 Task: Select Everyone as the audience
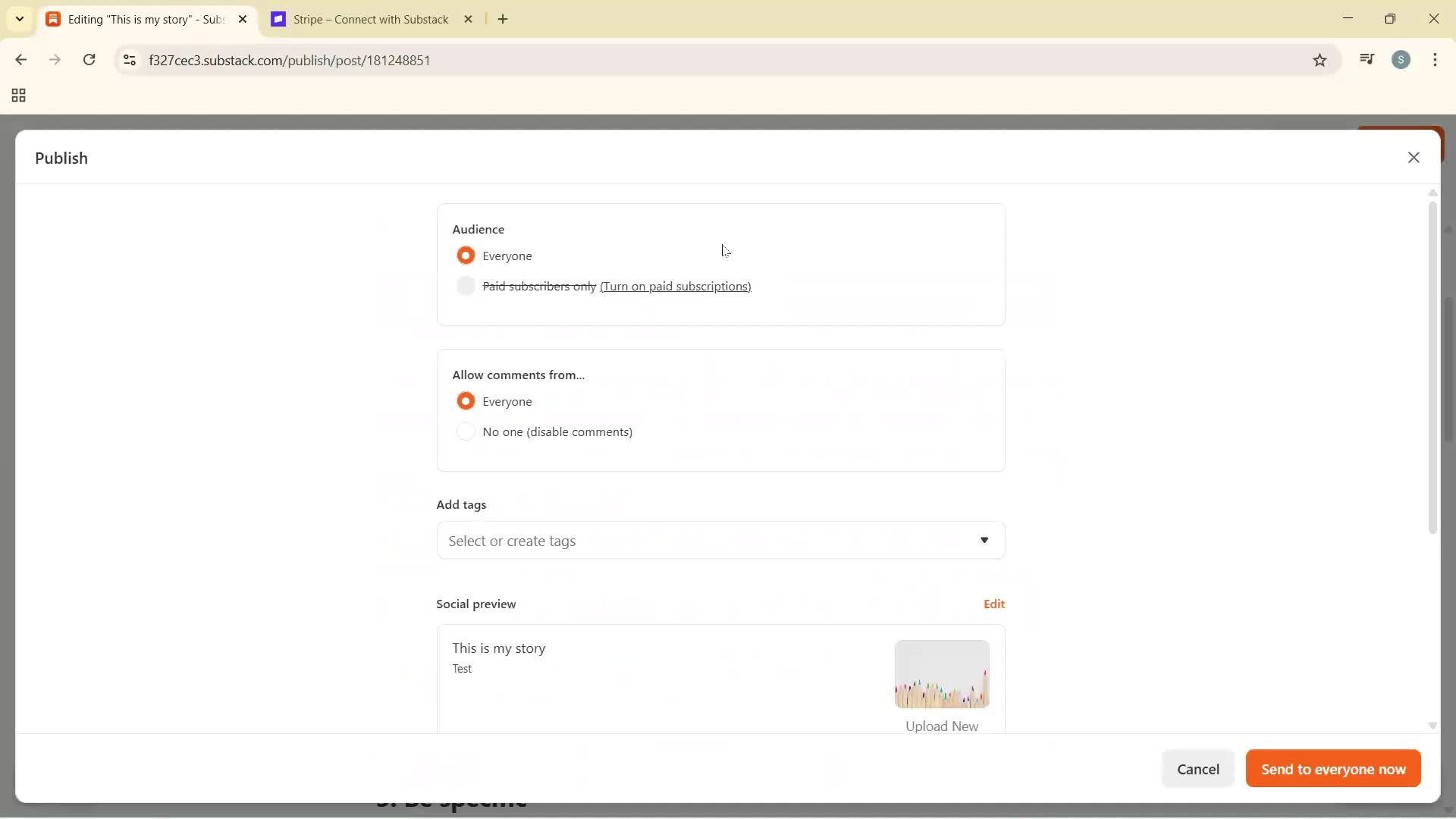[x=466, y=256]
